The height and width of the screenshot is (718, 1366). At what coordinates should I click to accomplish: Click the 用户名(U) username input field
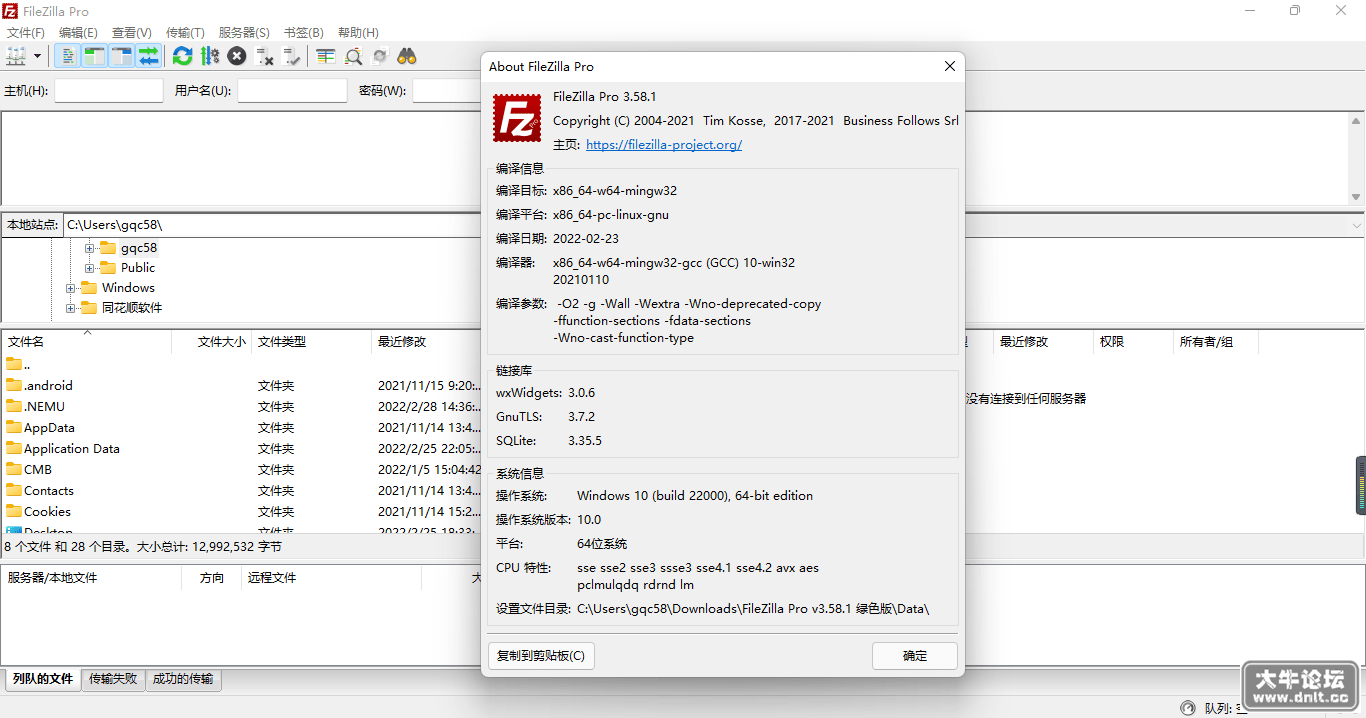click(x=292, y=90)
